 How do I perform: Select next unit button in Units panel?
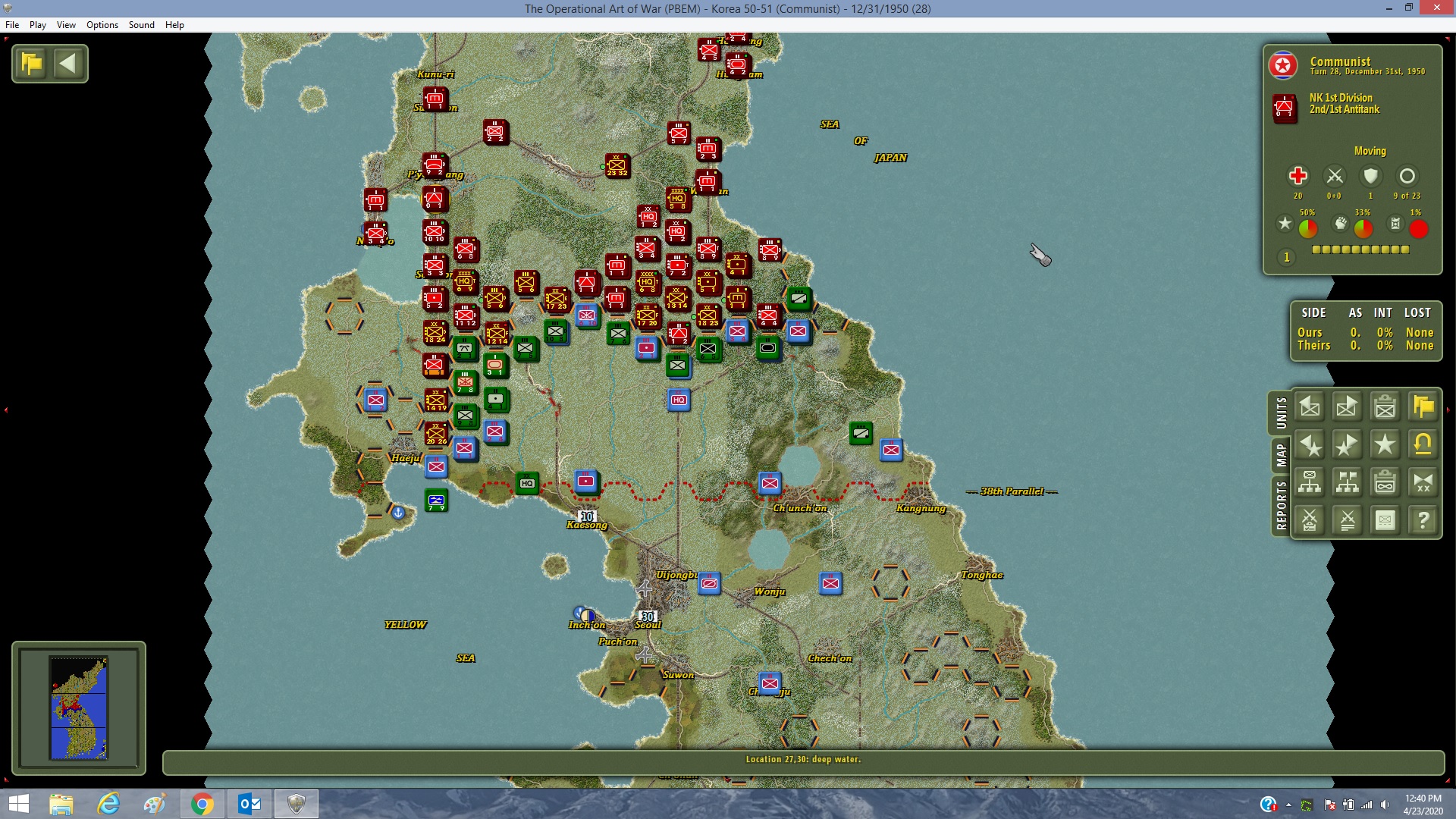pos(1348,407)
